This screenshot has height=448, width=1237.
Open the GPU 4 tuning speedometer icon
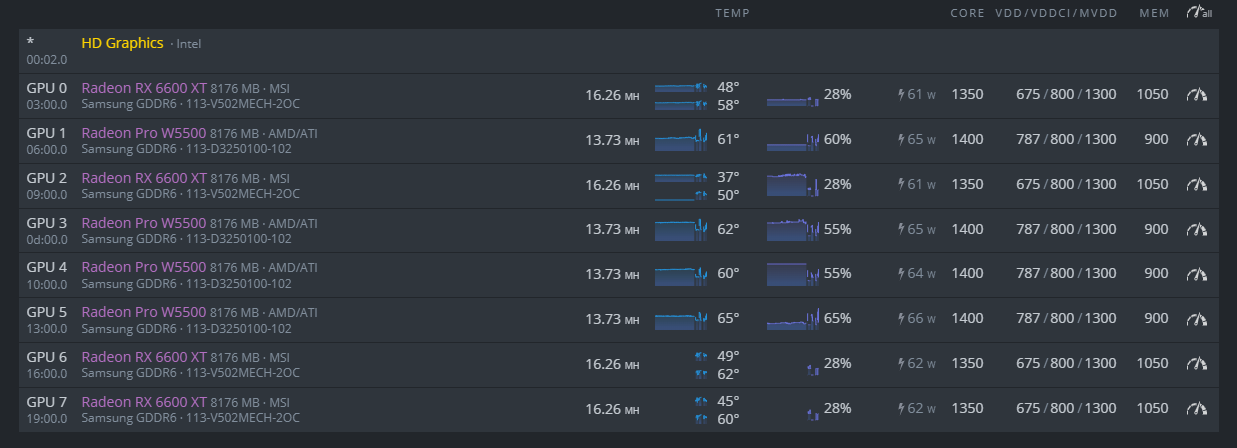coord(1197,274)
